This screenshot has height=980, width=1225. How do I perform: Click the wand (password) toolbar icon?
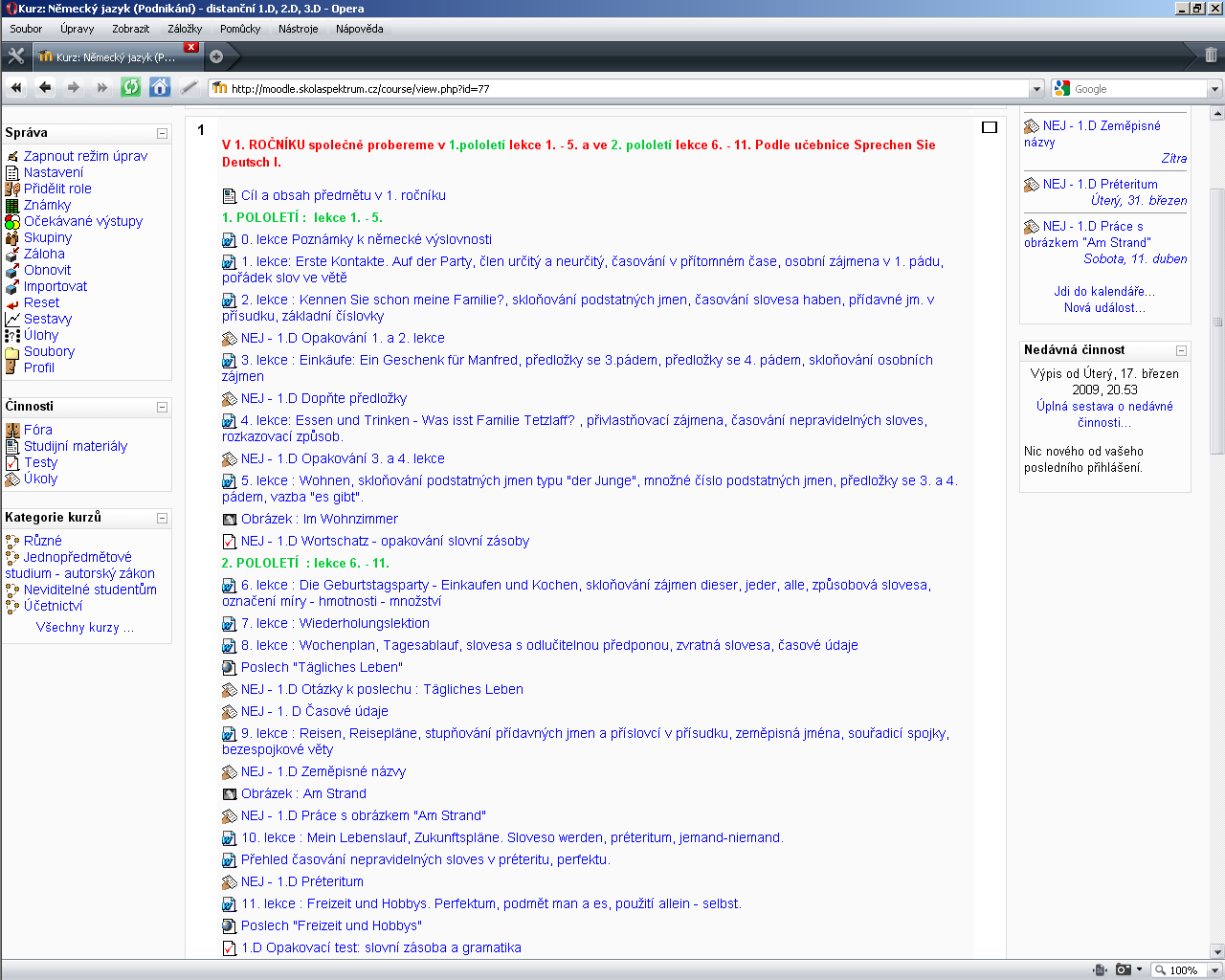click(189, 88)
